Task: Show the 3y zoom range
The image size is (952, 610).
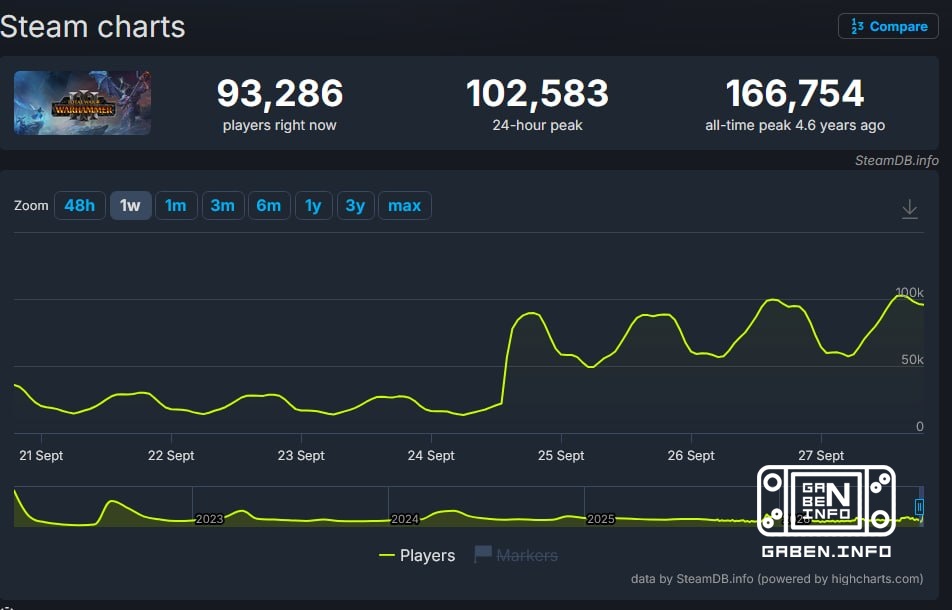Action: tap(355, 206)
